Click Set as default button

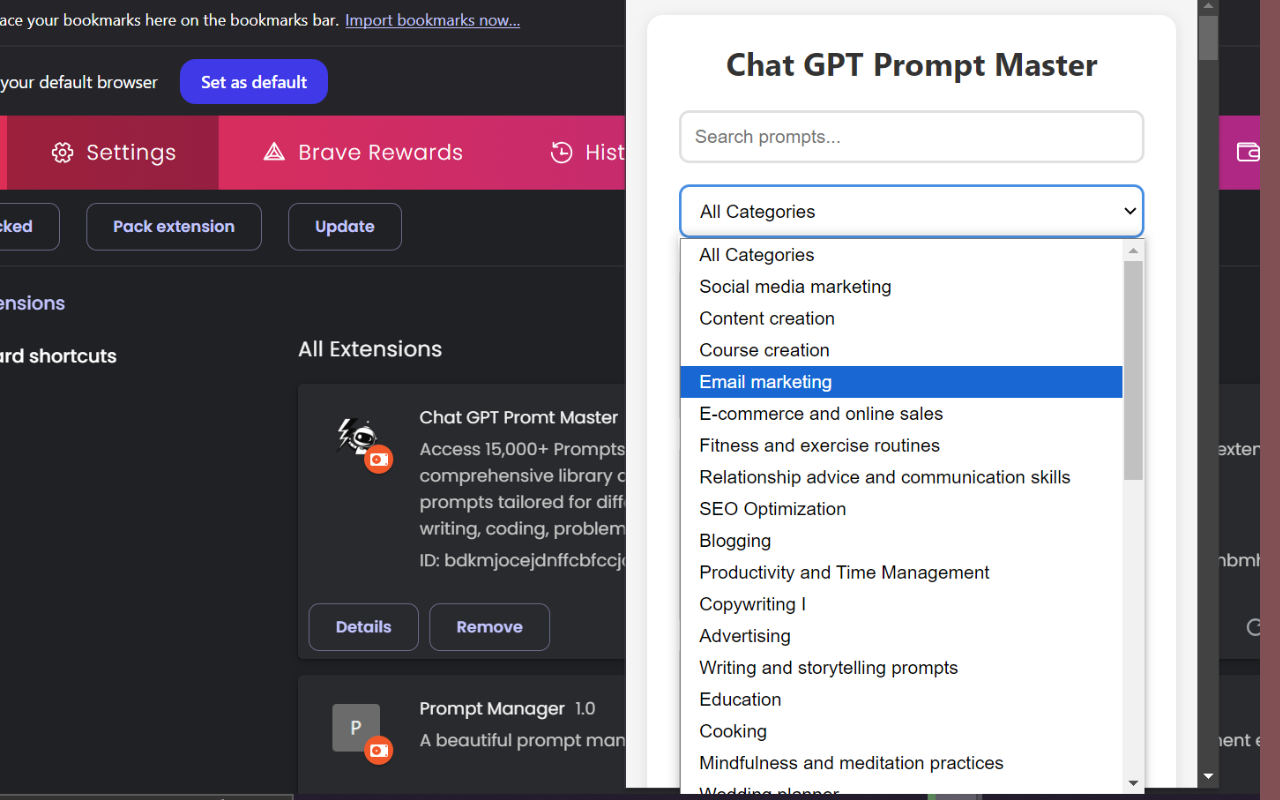[254, 82]
